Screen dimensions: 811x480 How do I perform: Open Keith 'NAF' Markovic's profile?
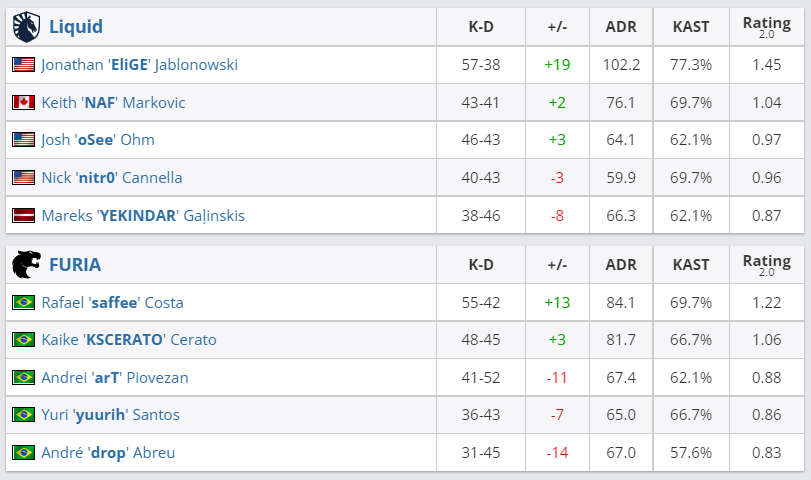113,102
